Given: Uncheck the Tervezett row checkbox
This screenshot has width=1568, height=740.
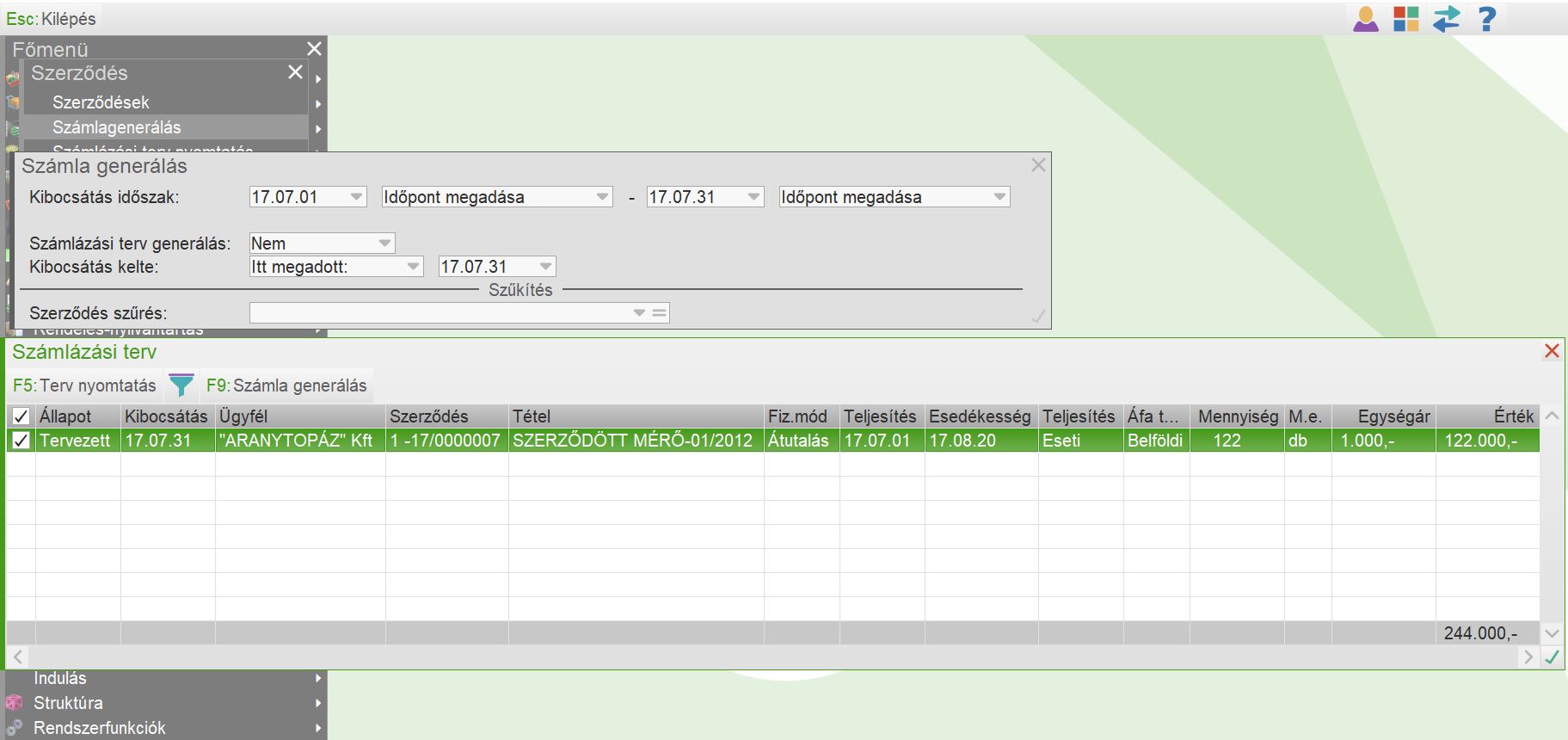Looking at the screenshot, I should 22,441.
